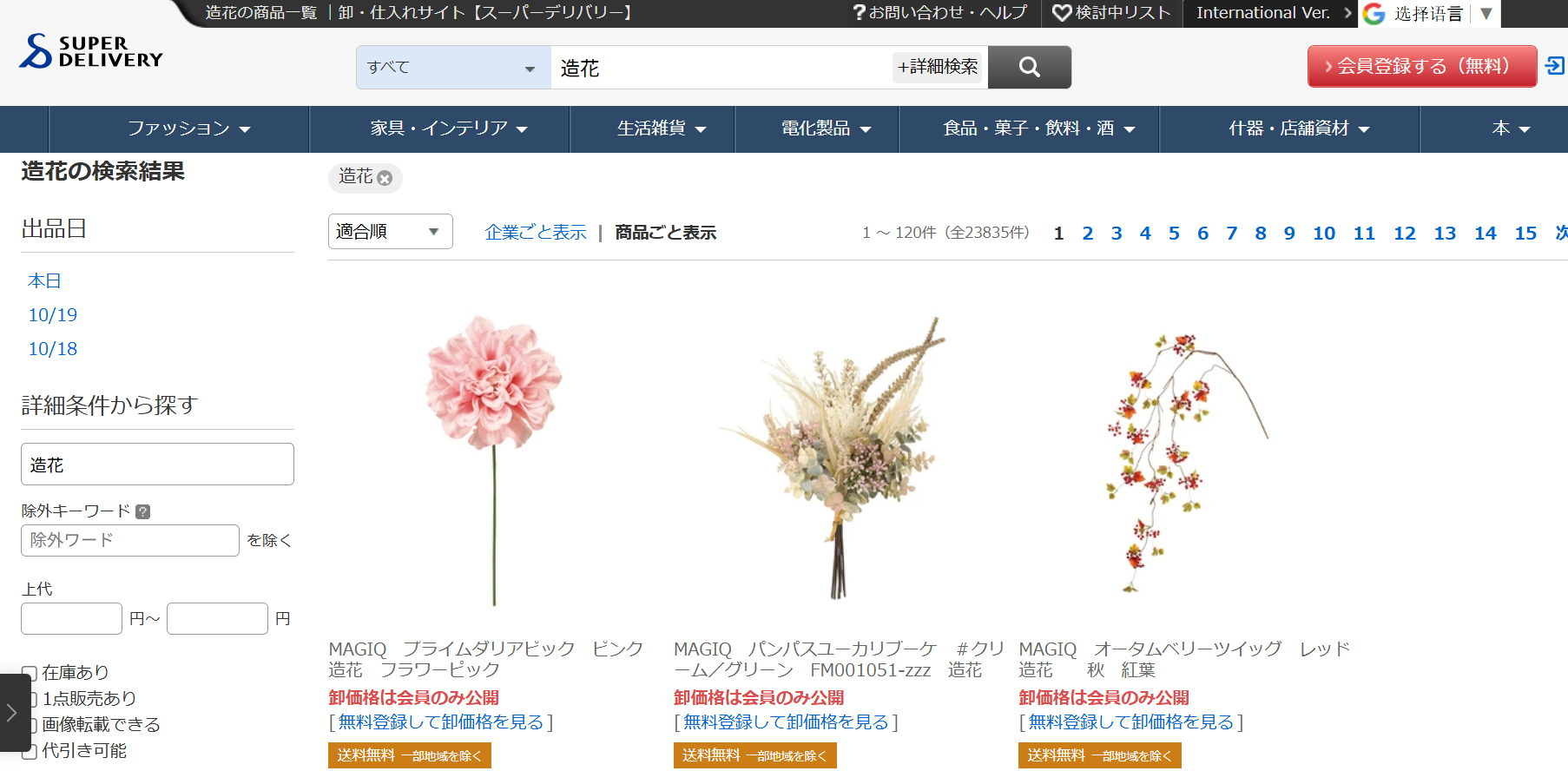The height and width of the screenshot is (771, 1568).
Task: Switch to 企業ごと表示 view
Action: coord(535,233)
